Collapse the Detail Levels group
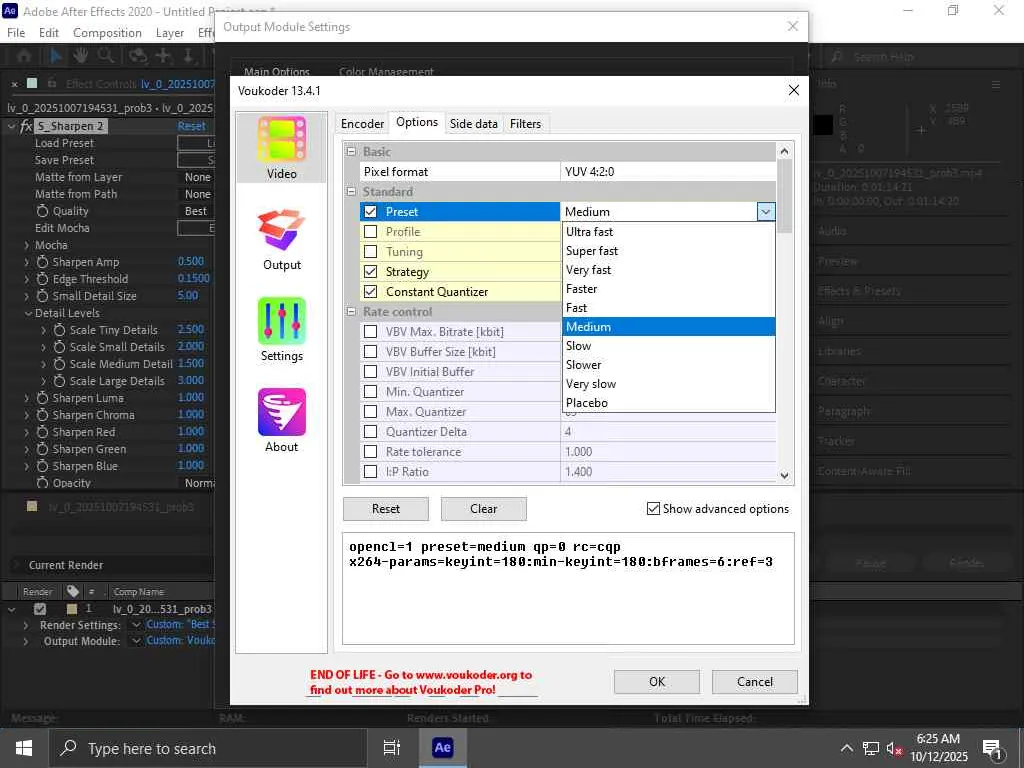The image size is (1024, 768). click(x=28, y=313)
